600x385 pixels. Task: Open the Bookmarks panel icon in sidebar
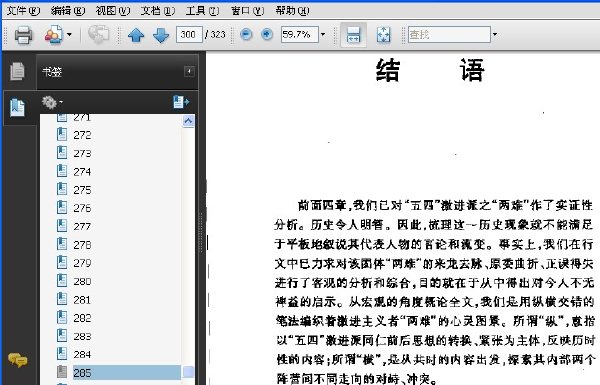coord(17,108)
